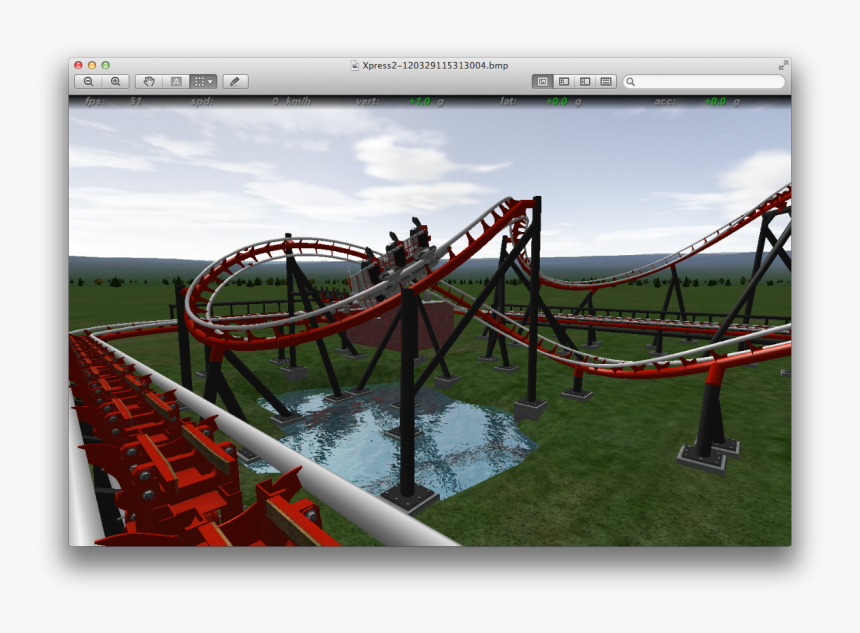Select the zoom out tool
Viewport: 860px width, 633px height.
(89, 81)
